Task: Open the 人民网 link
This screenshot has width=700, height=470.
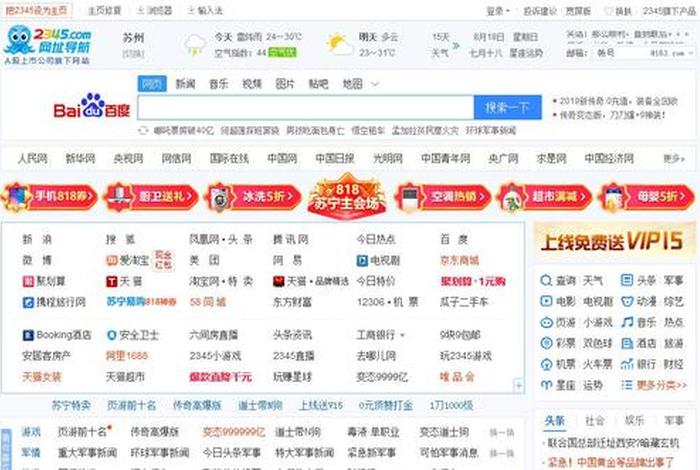Action: pyautogui.click(x=32, y=158)
